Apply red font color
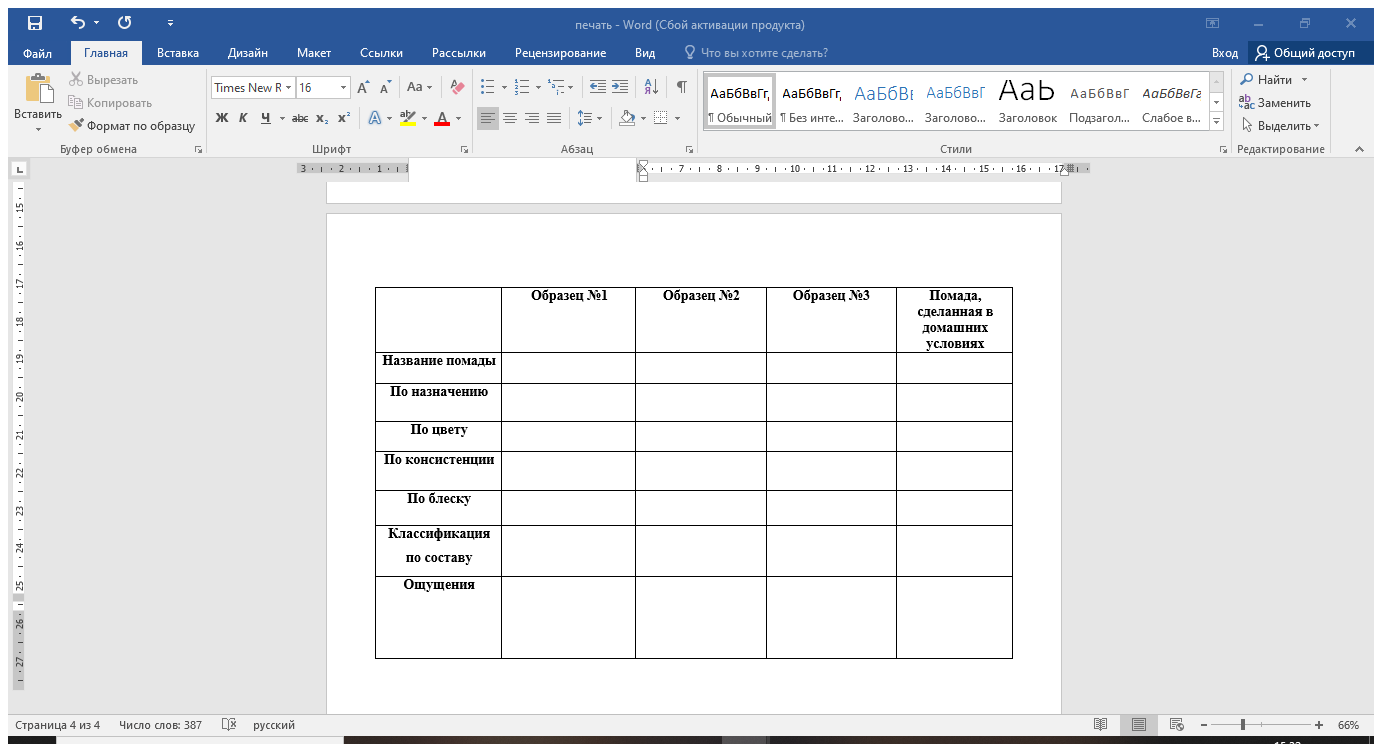The height and width of the screenshot is (744, 1382). [442, 118]
